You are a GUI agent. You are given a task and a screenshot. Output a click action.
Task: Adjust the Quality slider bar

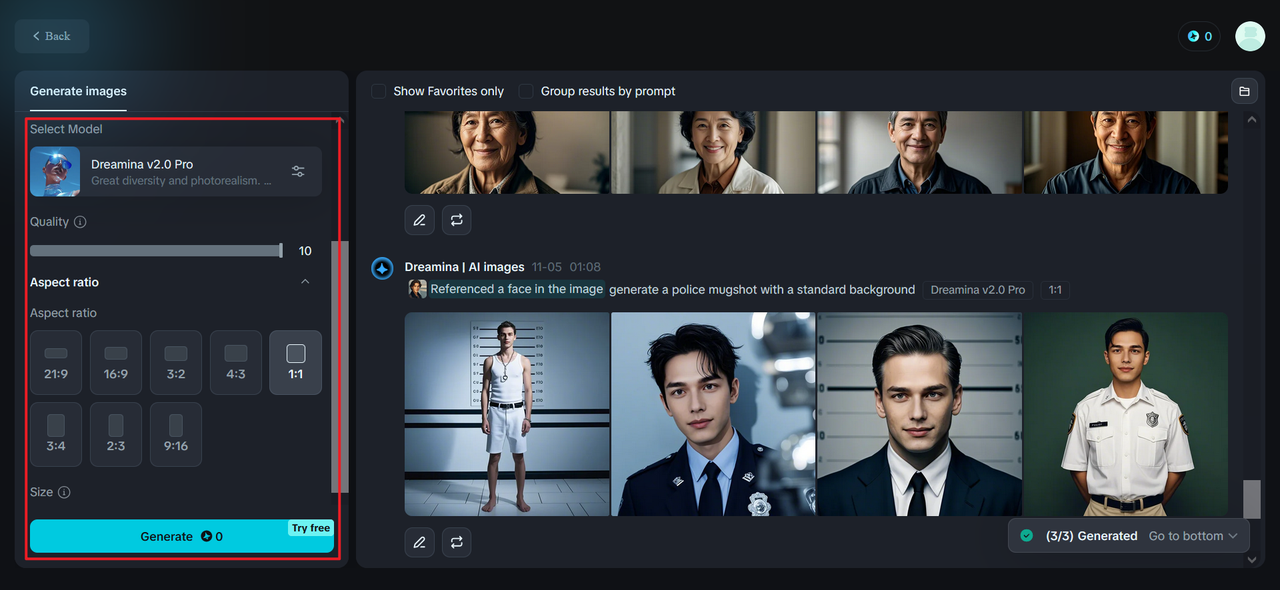(x=156, y=251)
